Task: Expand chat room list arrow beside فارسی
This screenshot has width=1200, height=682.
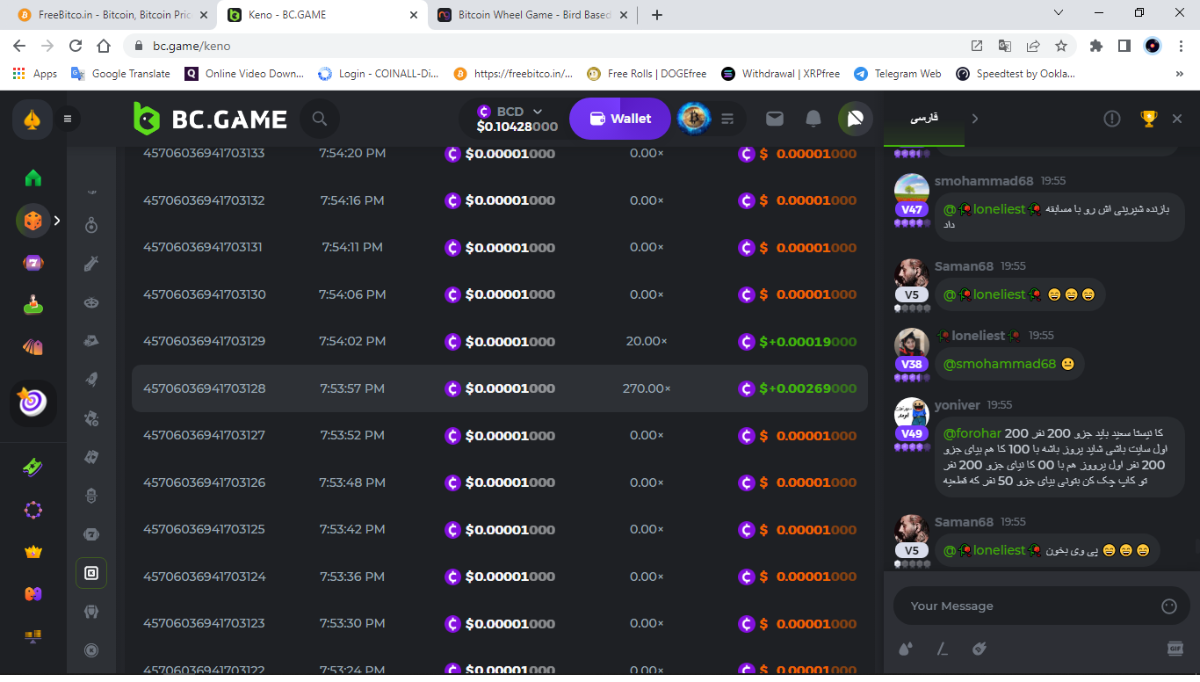Action: coord(975,119)
